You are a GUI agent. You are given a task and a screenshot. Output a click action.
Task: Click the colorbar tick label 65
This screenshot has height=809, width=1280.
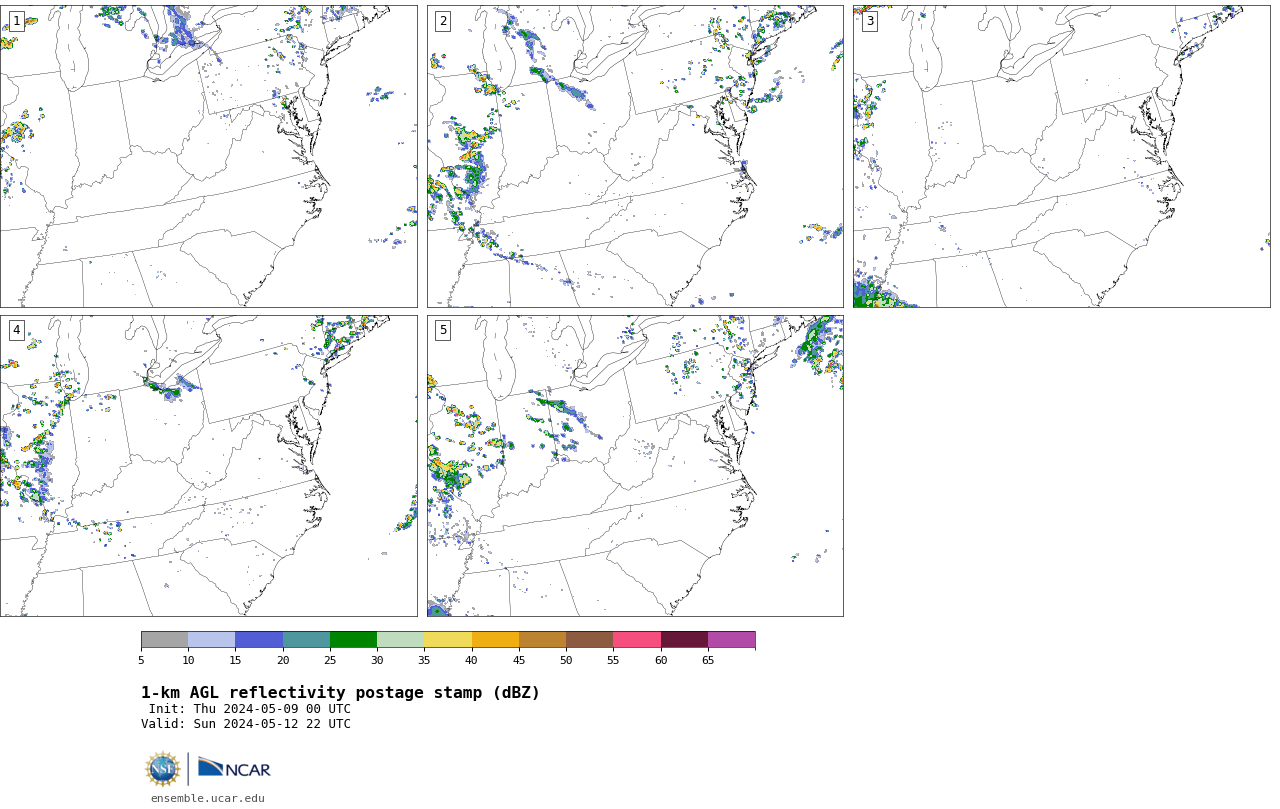click(x=708, y=660)
